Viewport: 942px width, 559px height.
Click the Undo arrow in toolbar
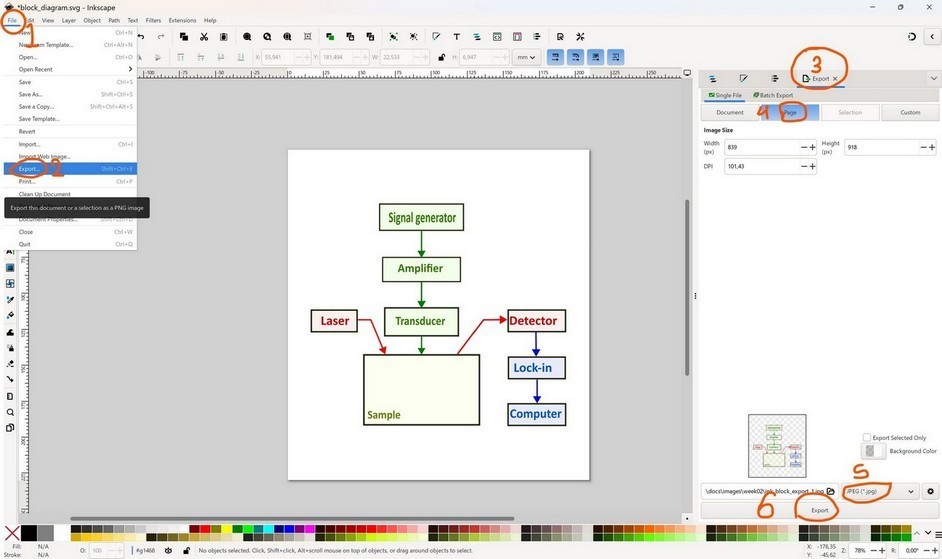141,37
